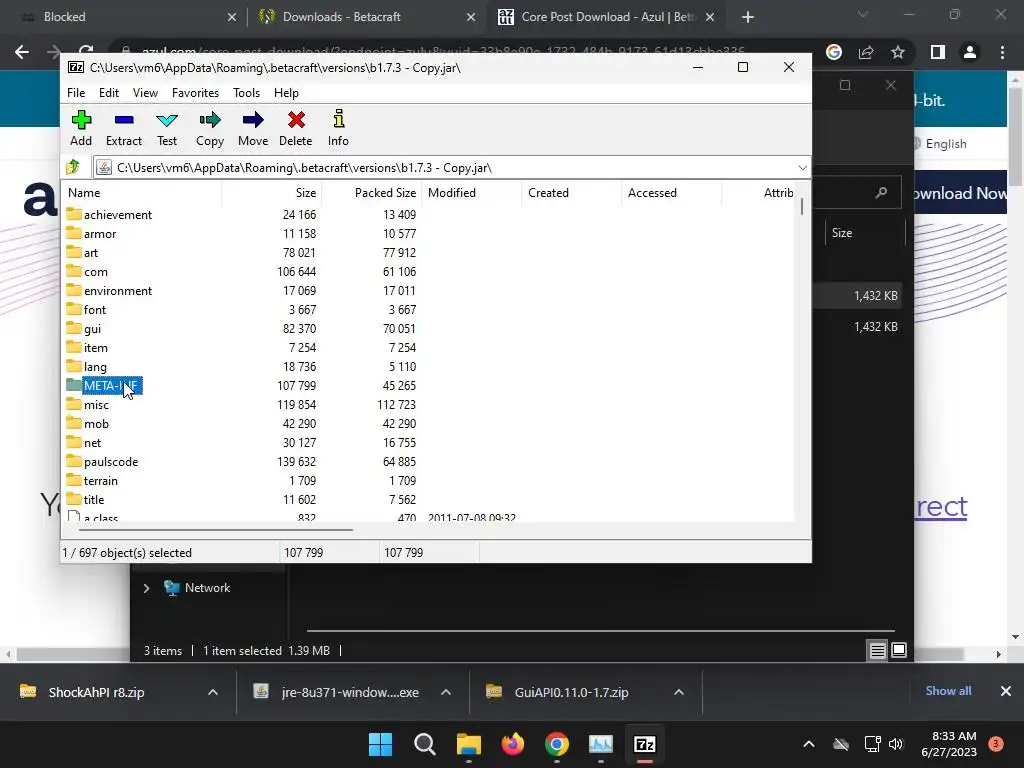
Task: Click the Google account icon in the address bar
Action: (x=834, y=52)
